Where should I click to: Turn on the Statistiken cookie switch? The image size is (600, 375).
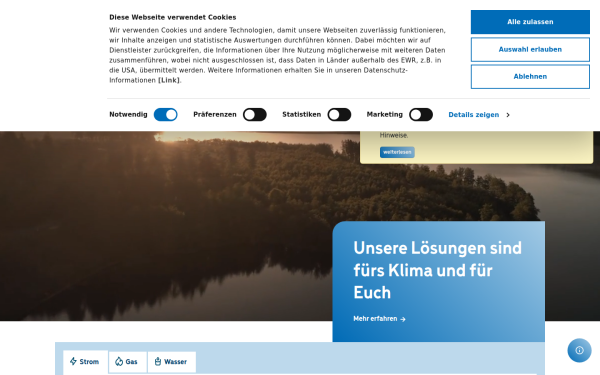click(339, 114)
